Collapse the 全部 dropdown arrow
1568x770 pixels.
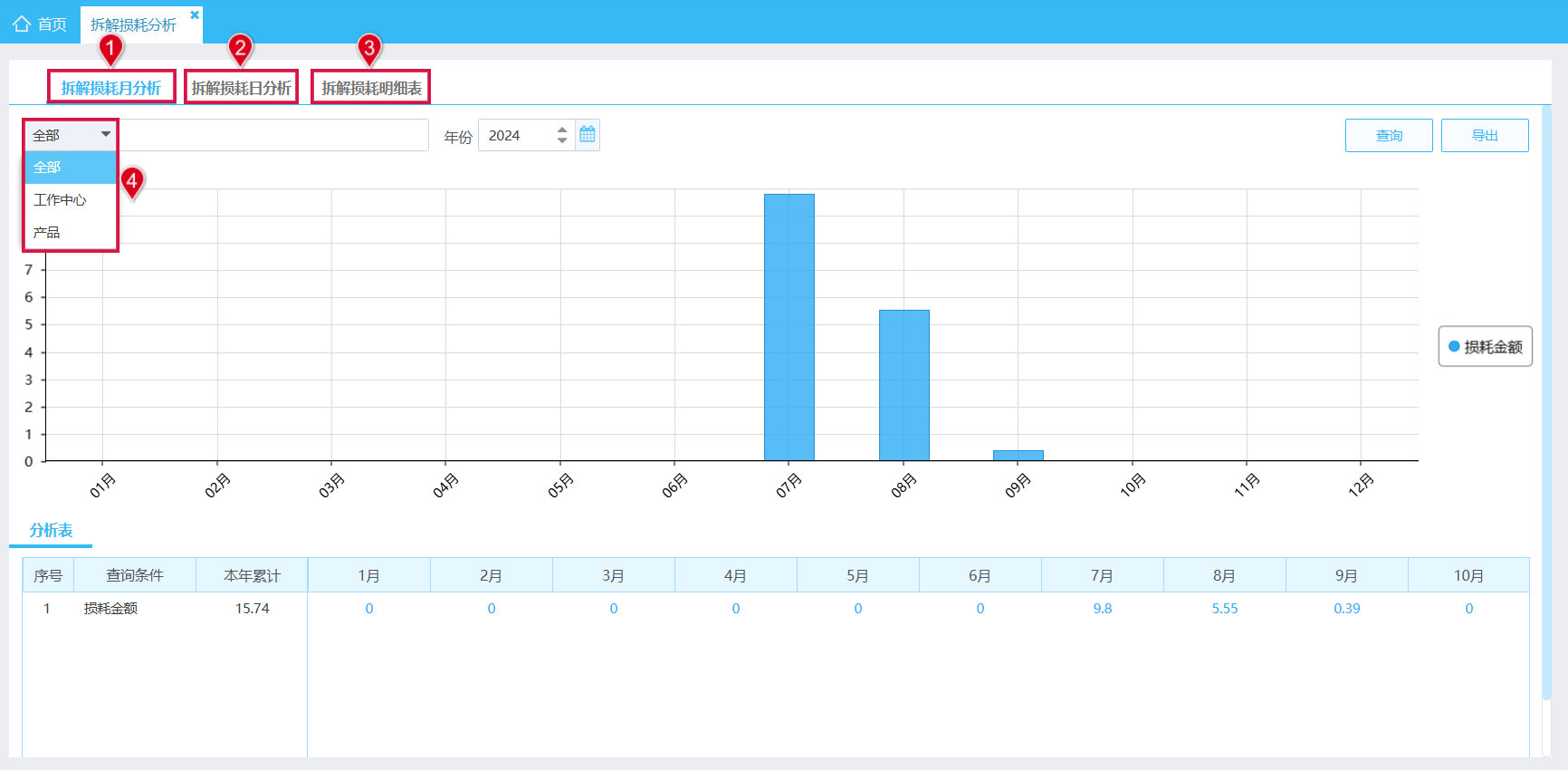(106, 134)
